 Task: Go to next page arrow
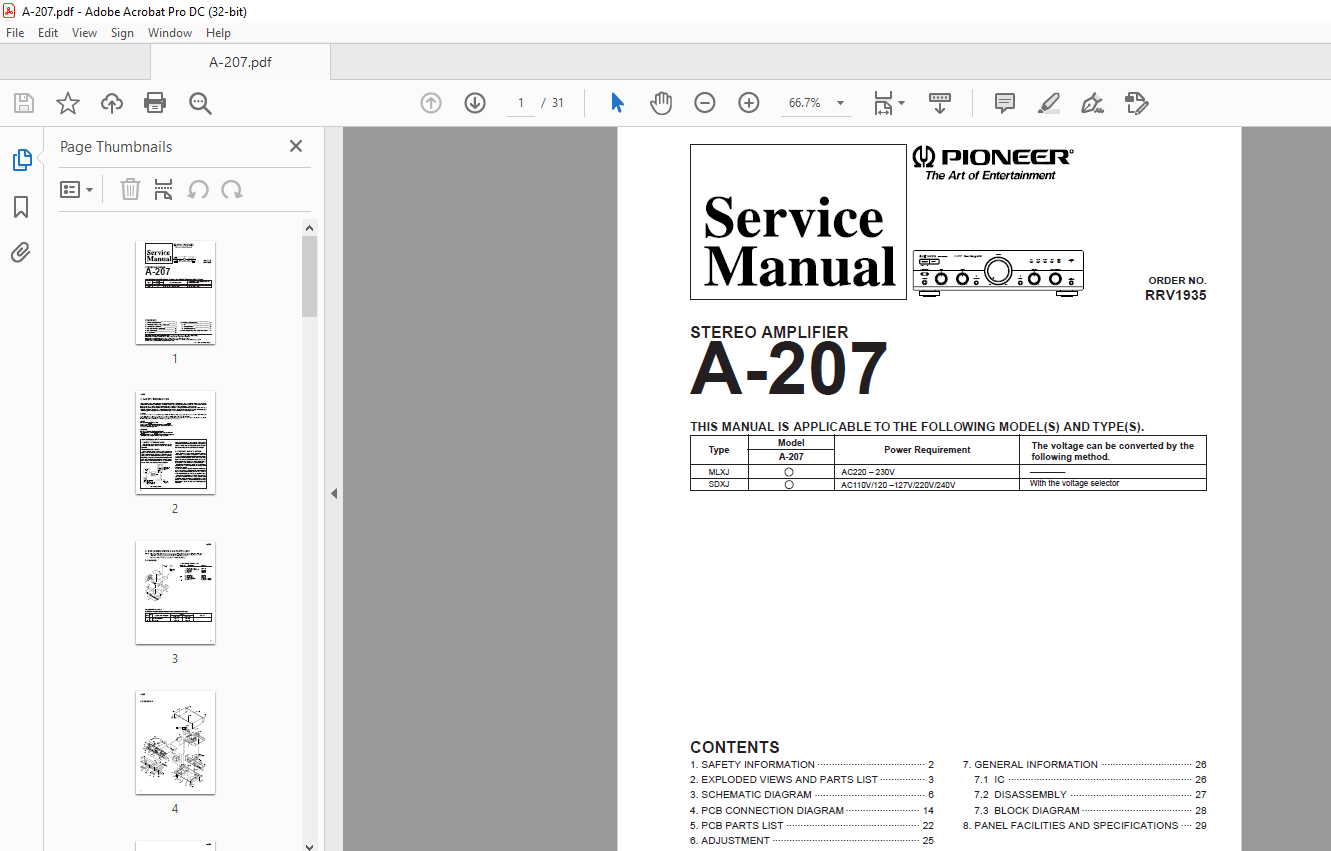[475, 103]
